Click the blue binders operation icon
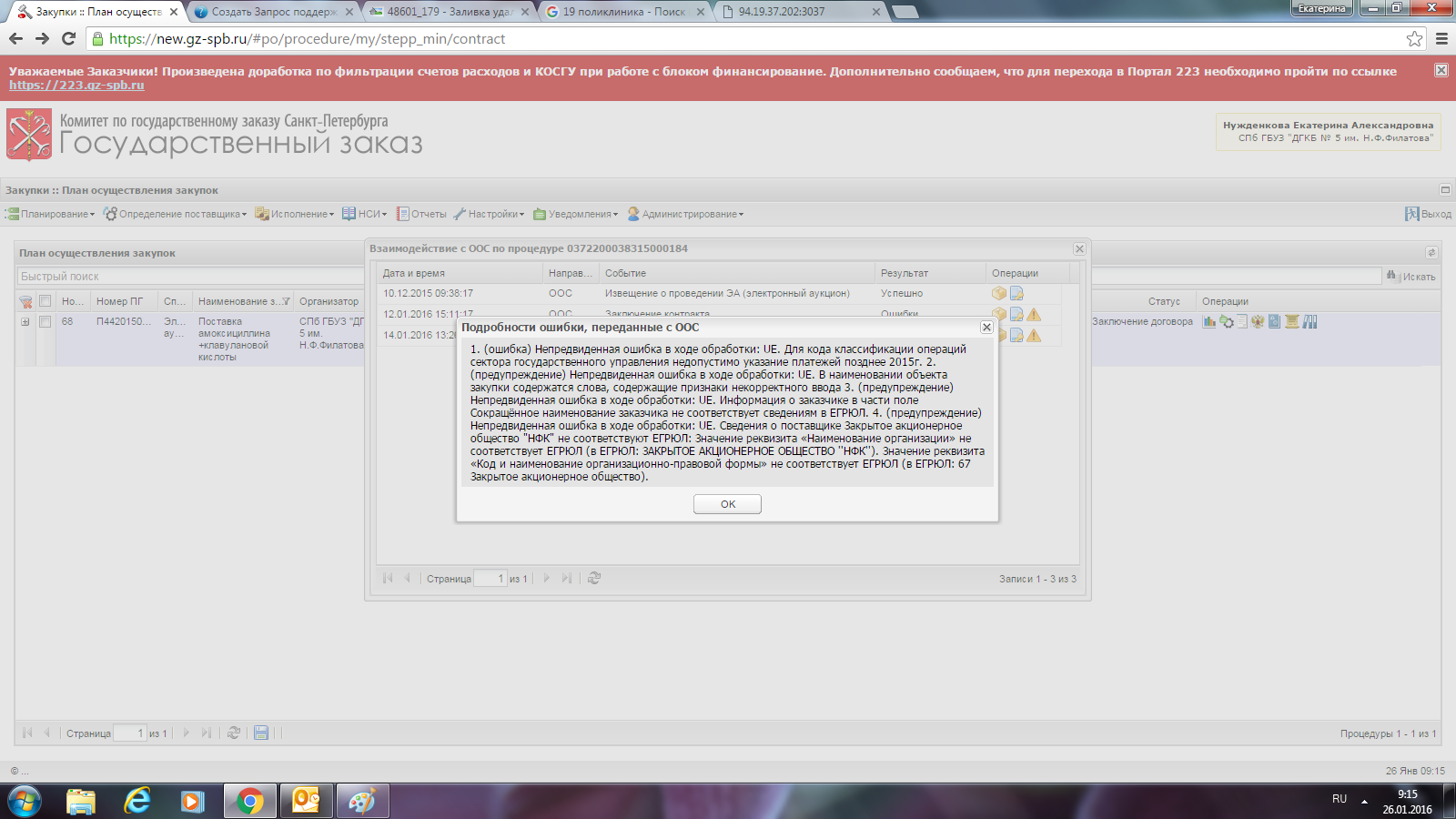 tap(1309, 321)
